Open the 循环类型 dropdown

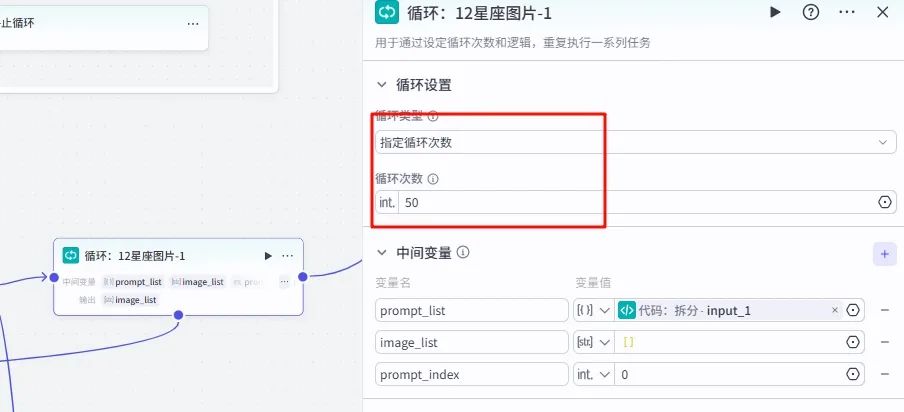tap(635, 143)
